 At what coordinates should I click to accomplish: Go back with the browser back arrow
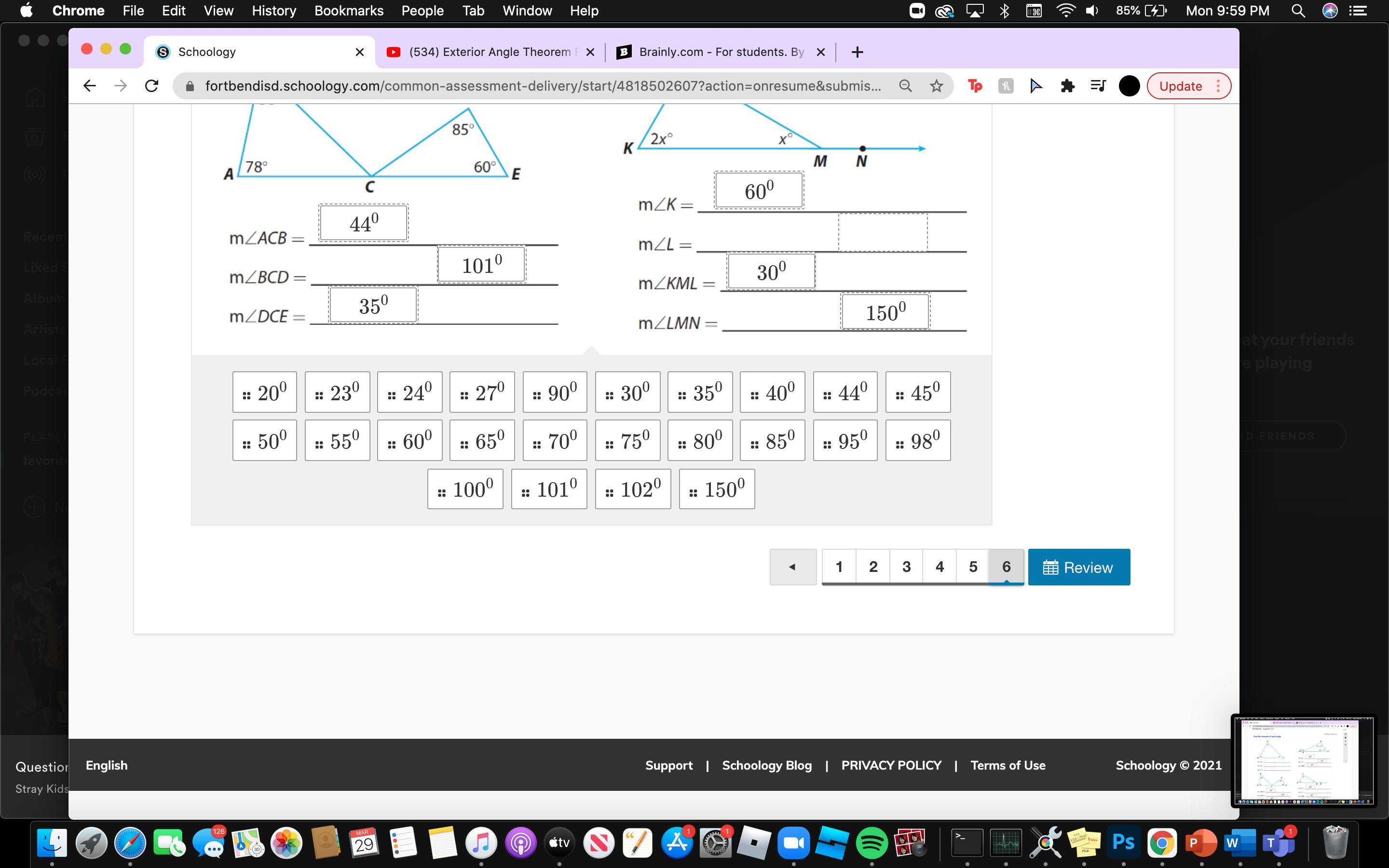89,86
